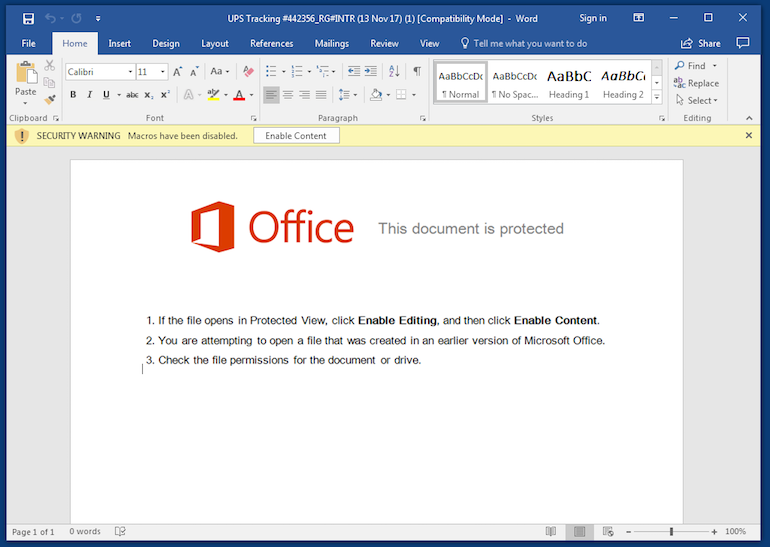The image size is (770, 547).
Task: Click the Paste clipboard icon
Action: pyautogui.click(x=26, y=73)
